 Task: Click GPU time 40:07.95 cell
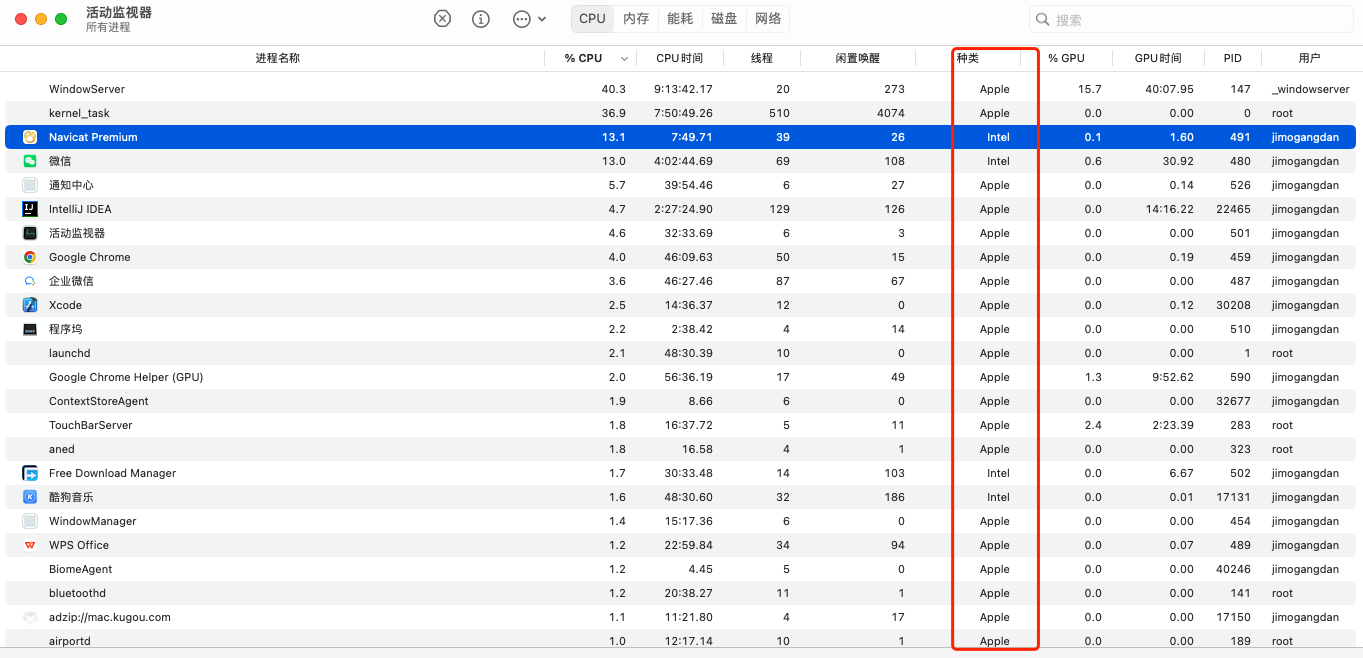click(1169, 89)
